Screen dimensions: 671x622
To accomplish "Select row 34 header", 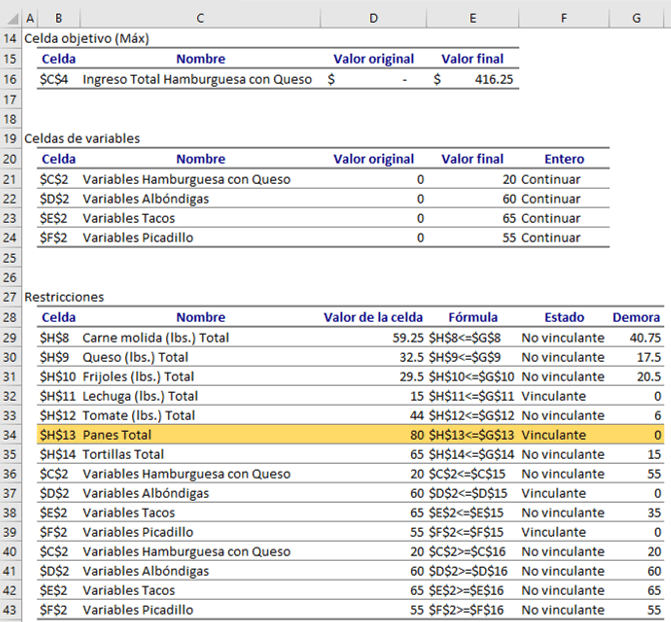I will [x=10, y=435].
